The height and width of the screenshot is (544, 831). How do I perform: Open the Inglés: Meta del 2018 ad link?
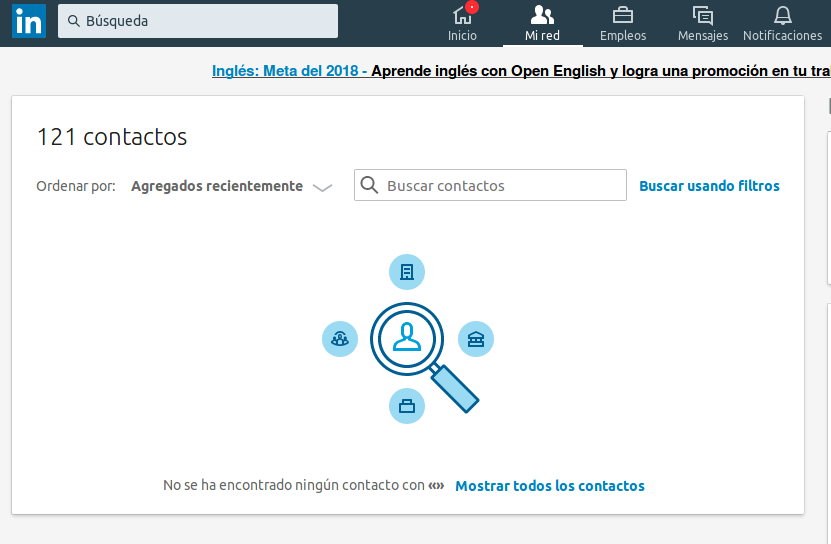point(285,71)
